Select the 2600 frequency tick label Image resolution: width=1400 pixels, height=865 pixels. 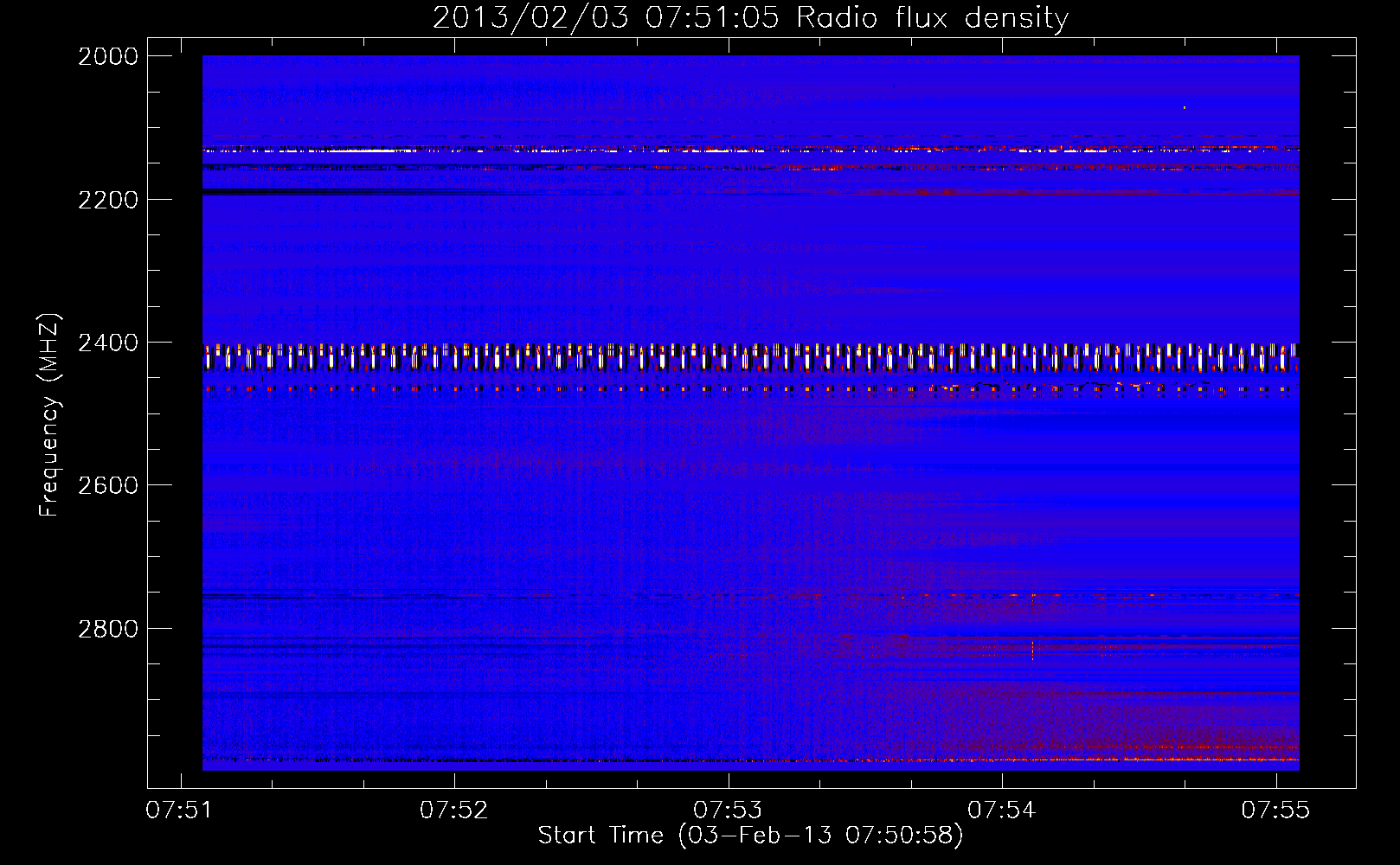click(x=108, y=485)
